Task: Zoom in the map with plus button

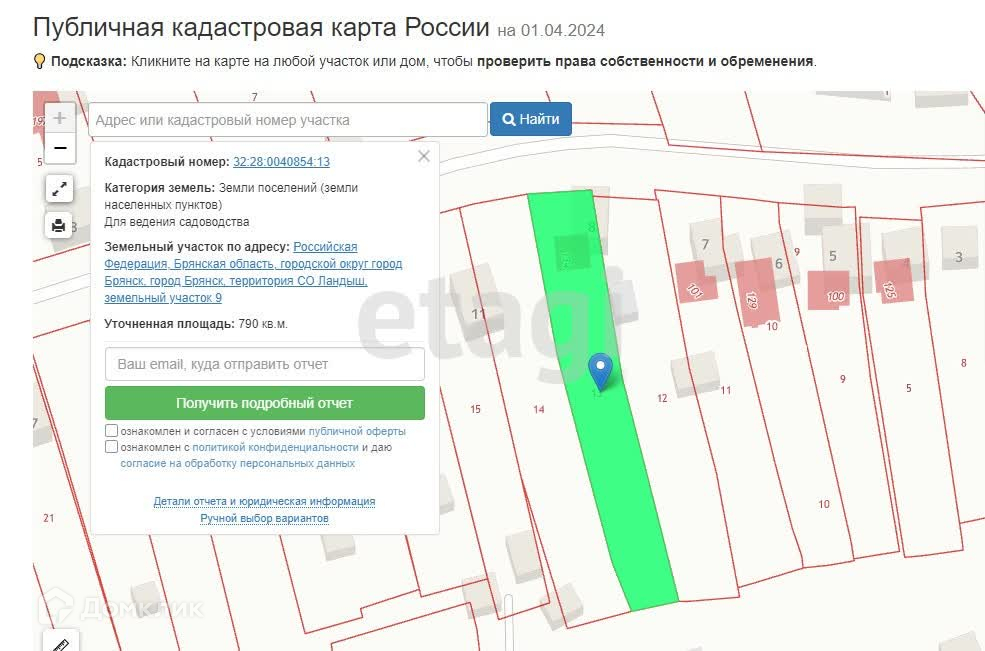Action: (x=60, y=118)
